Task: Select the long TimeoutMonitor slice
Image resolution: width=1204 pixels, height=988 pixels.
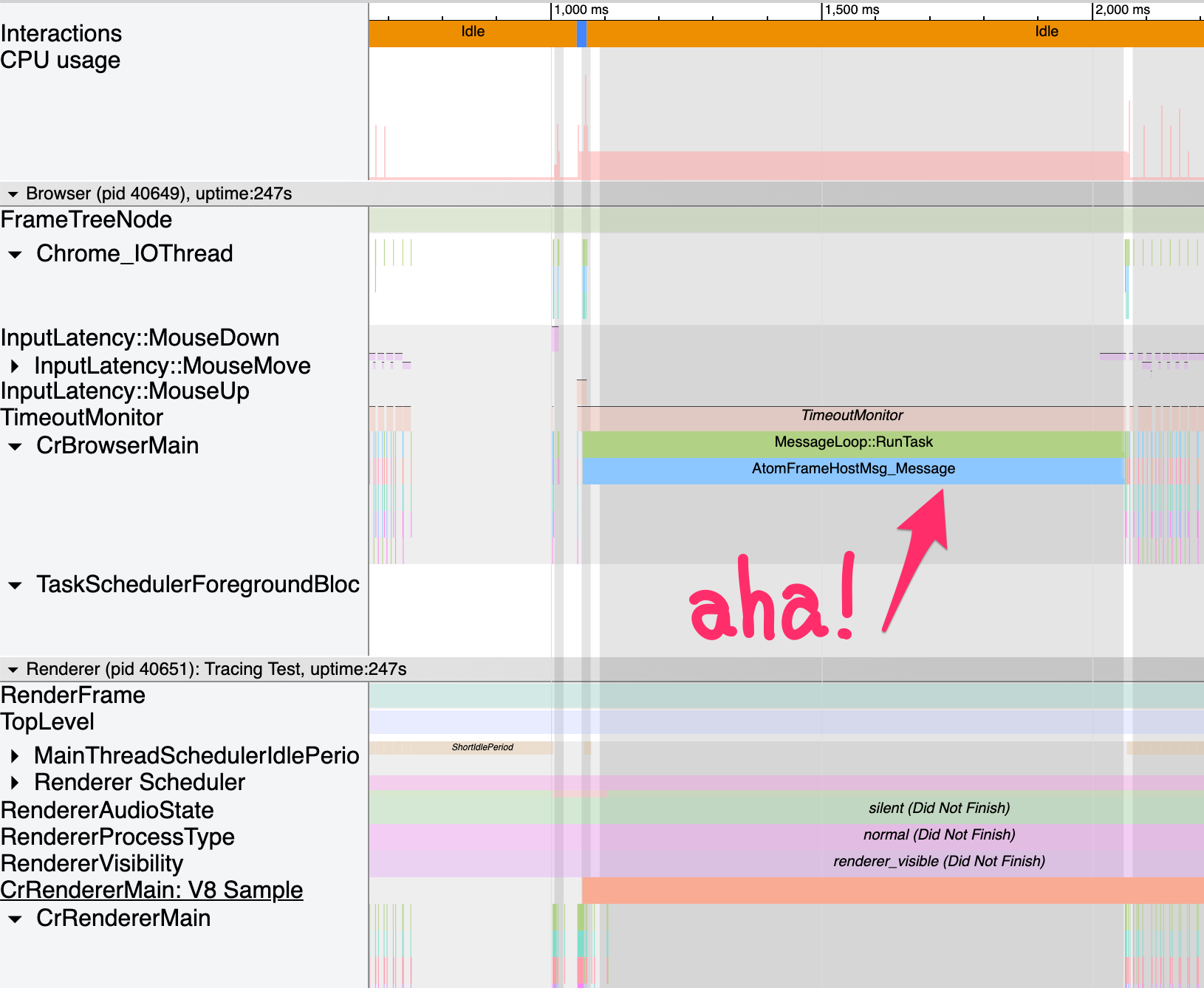Action: pyautogui.click(x=853, y=418)
